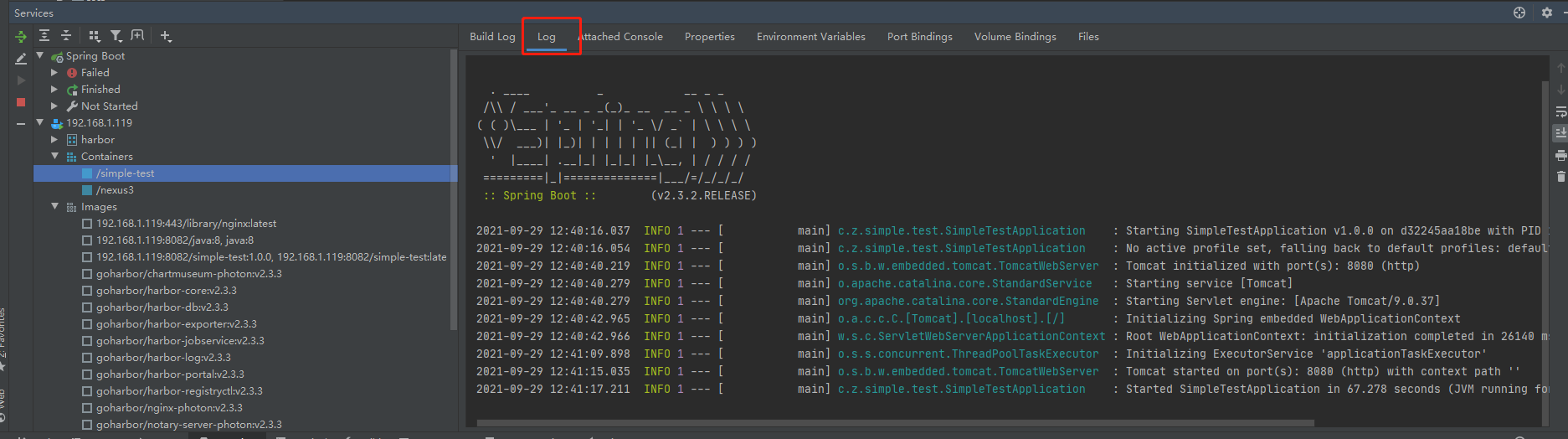Click Open in New Tab icon

point(137,35)
